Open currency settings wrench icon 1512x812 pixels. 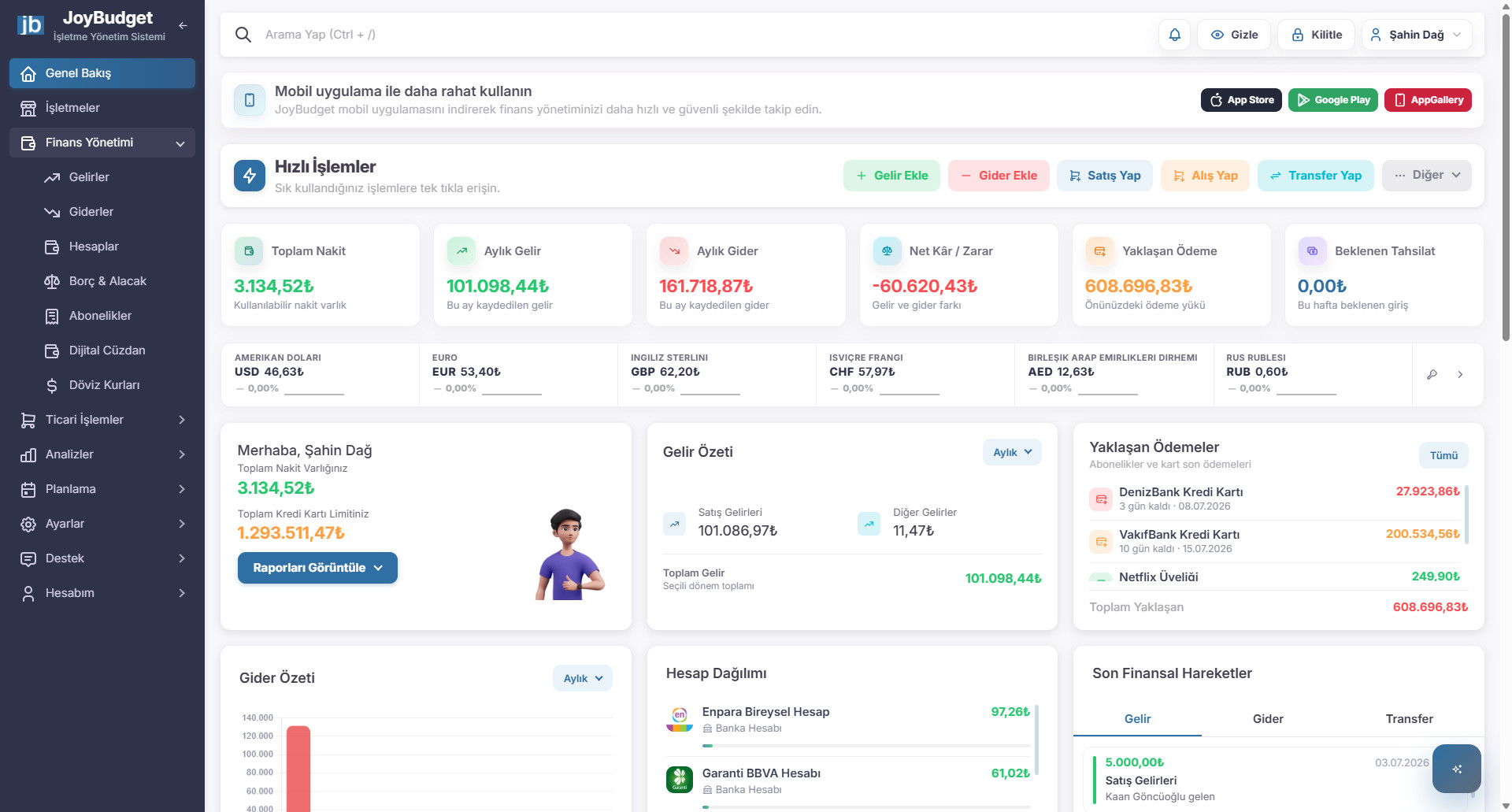click(x=1432, y=375)
